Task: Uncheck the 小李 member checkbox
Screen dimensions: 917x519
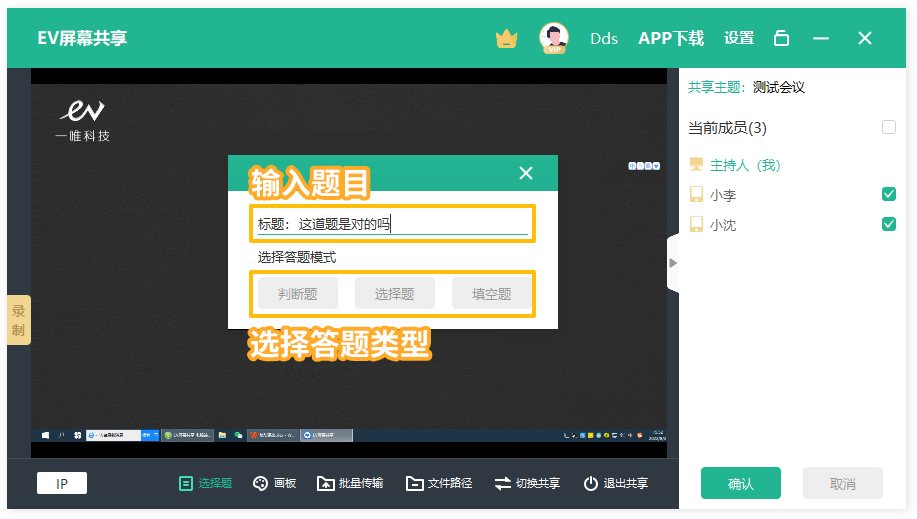Action: coord(889,194)
